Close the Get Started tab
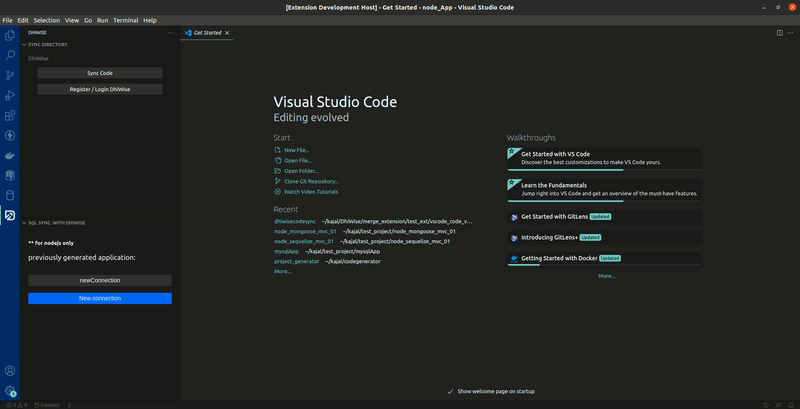This screenshot has width=800, height=409. [227, 33]
